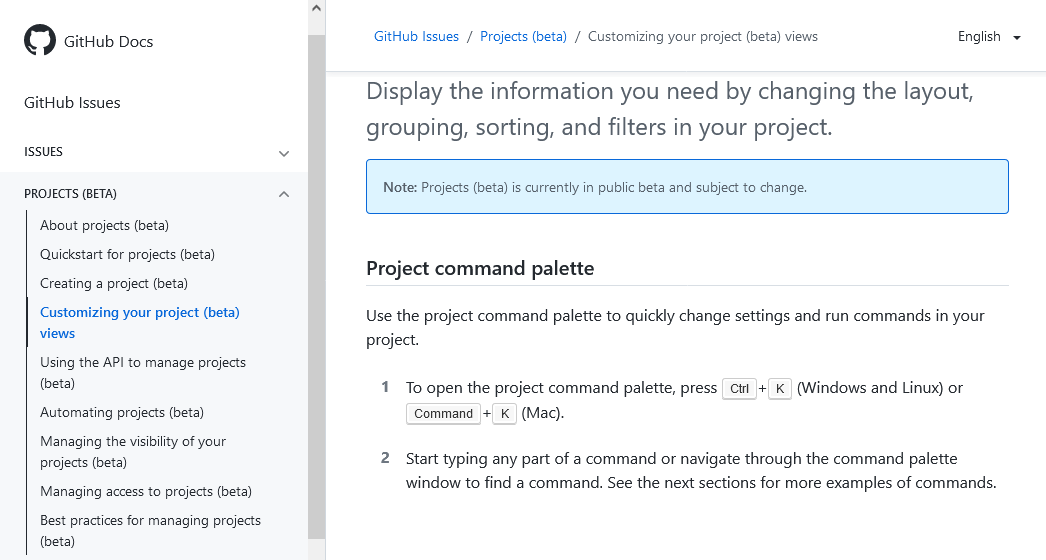Viewport: 1046px width, 560px height.
Task: Click the sidebar scrollbar thumb
Action: click(x=317, y=287)
